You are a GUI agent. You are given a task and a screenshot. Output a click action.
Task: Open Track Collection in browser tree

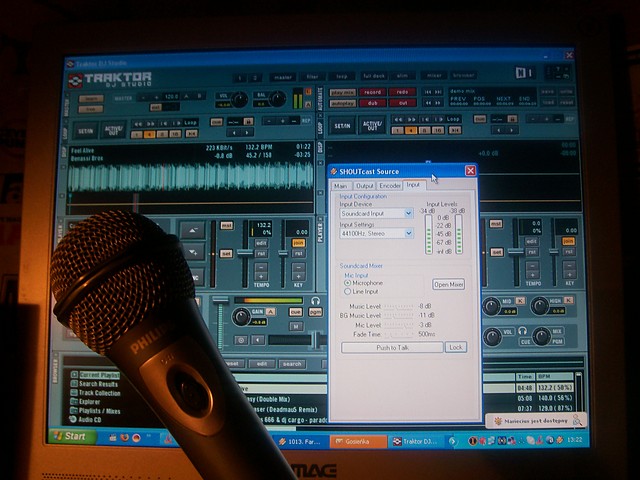(96, 393)
